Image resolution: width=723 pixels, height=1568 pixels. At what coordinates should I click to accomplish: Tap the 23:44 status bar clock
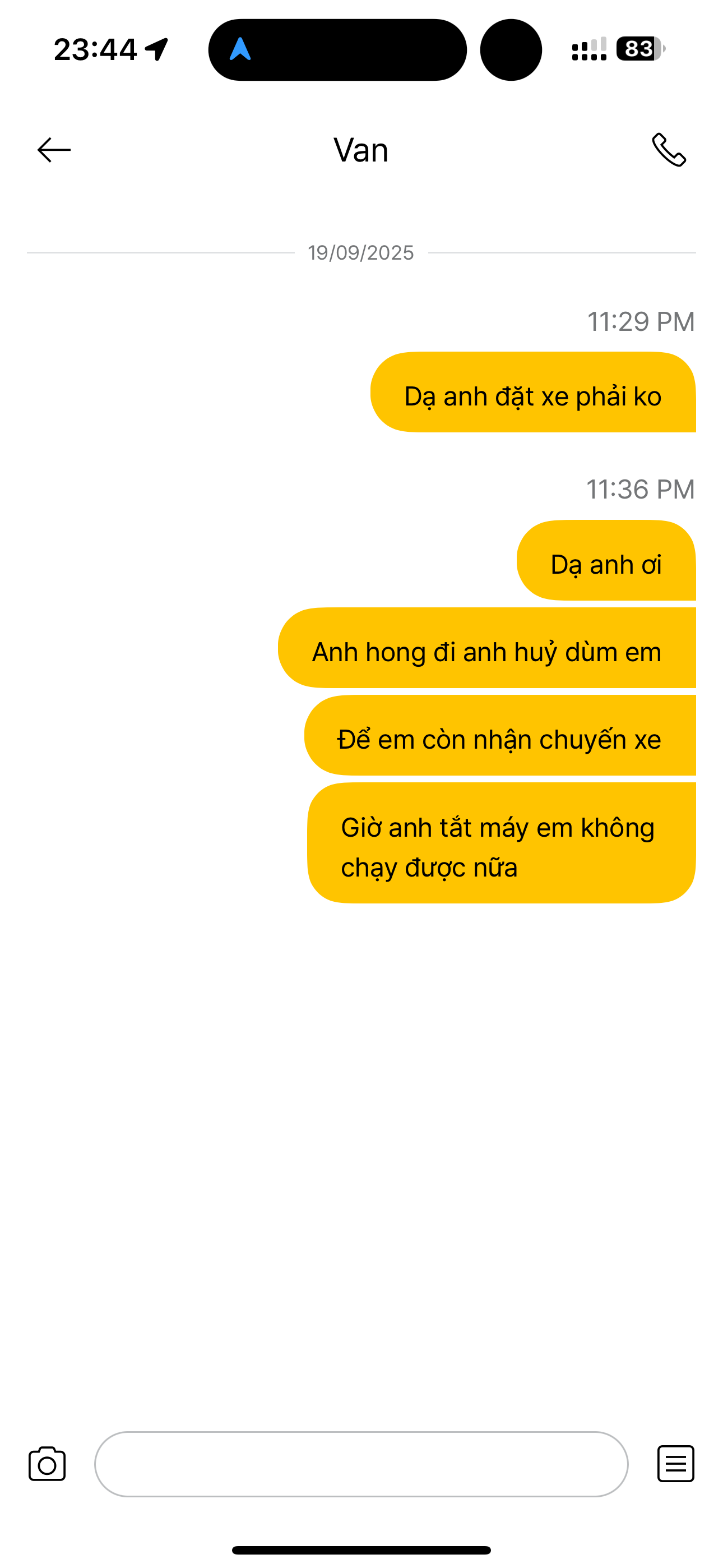pyautogui.click(x=95, y=49)
